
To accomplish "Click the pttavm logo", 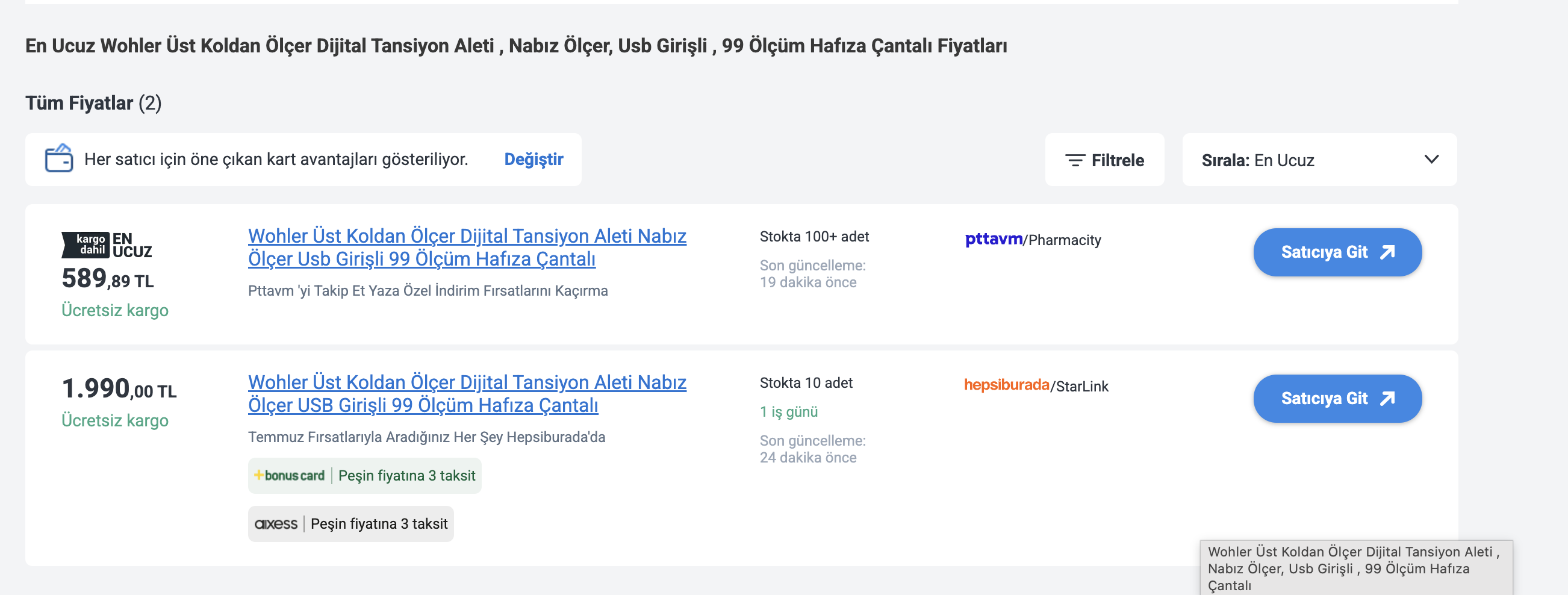I will (994, 238).
